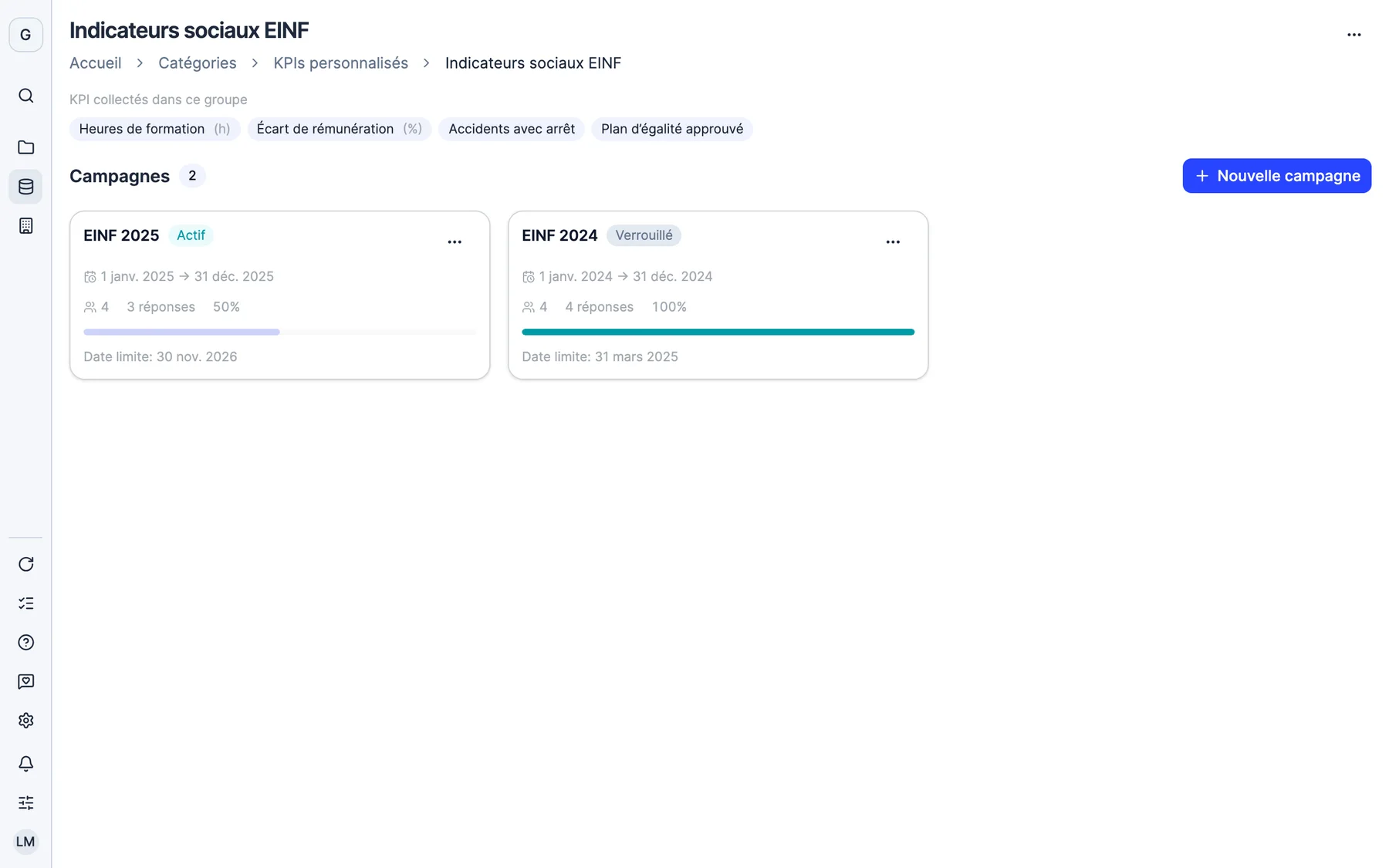Click EINF 2024 progress bar
This screenshot has width=1389, height=868.
click(x=718, y=332)
